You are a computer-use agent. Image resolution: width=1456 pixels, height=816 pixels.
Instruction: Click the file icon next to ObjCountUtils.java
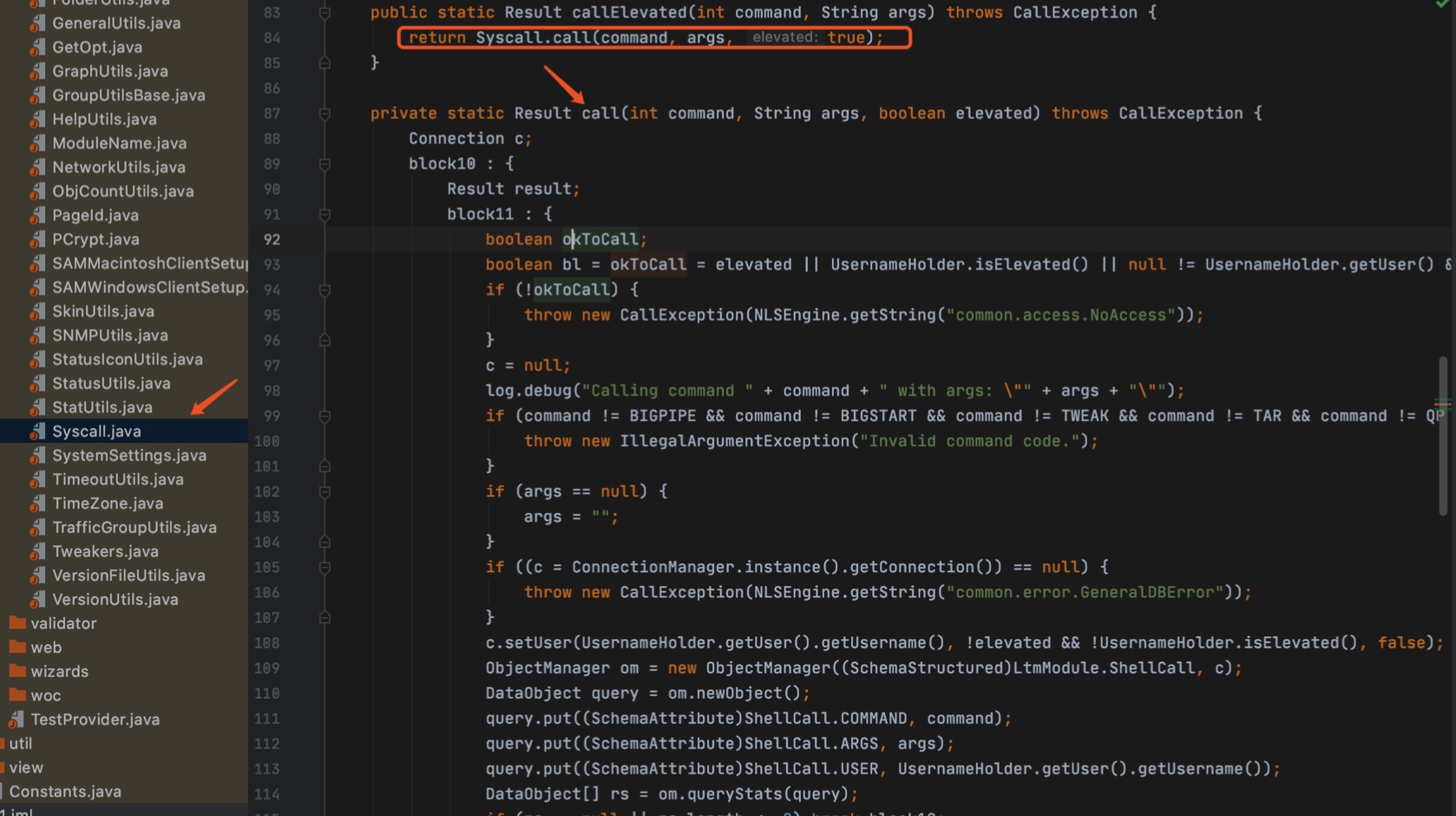(36, 192)
